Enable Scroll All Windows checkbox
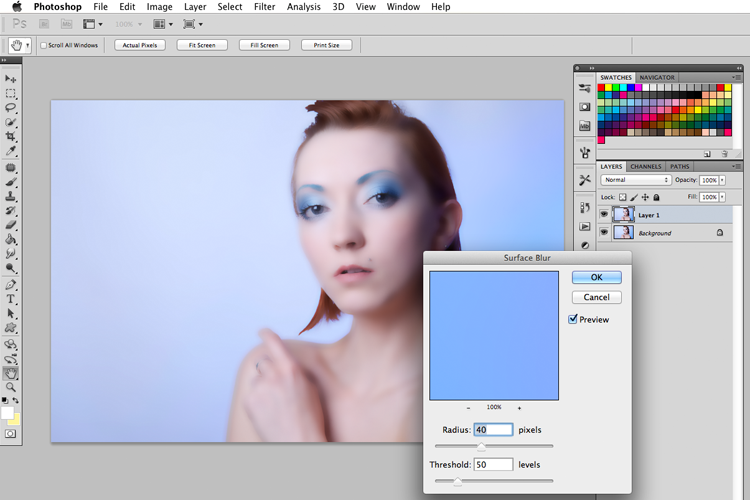Screen dimensions: 750x500 click(x=44, y=45)
